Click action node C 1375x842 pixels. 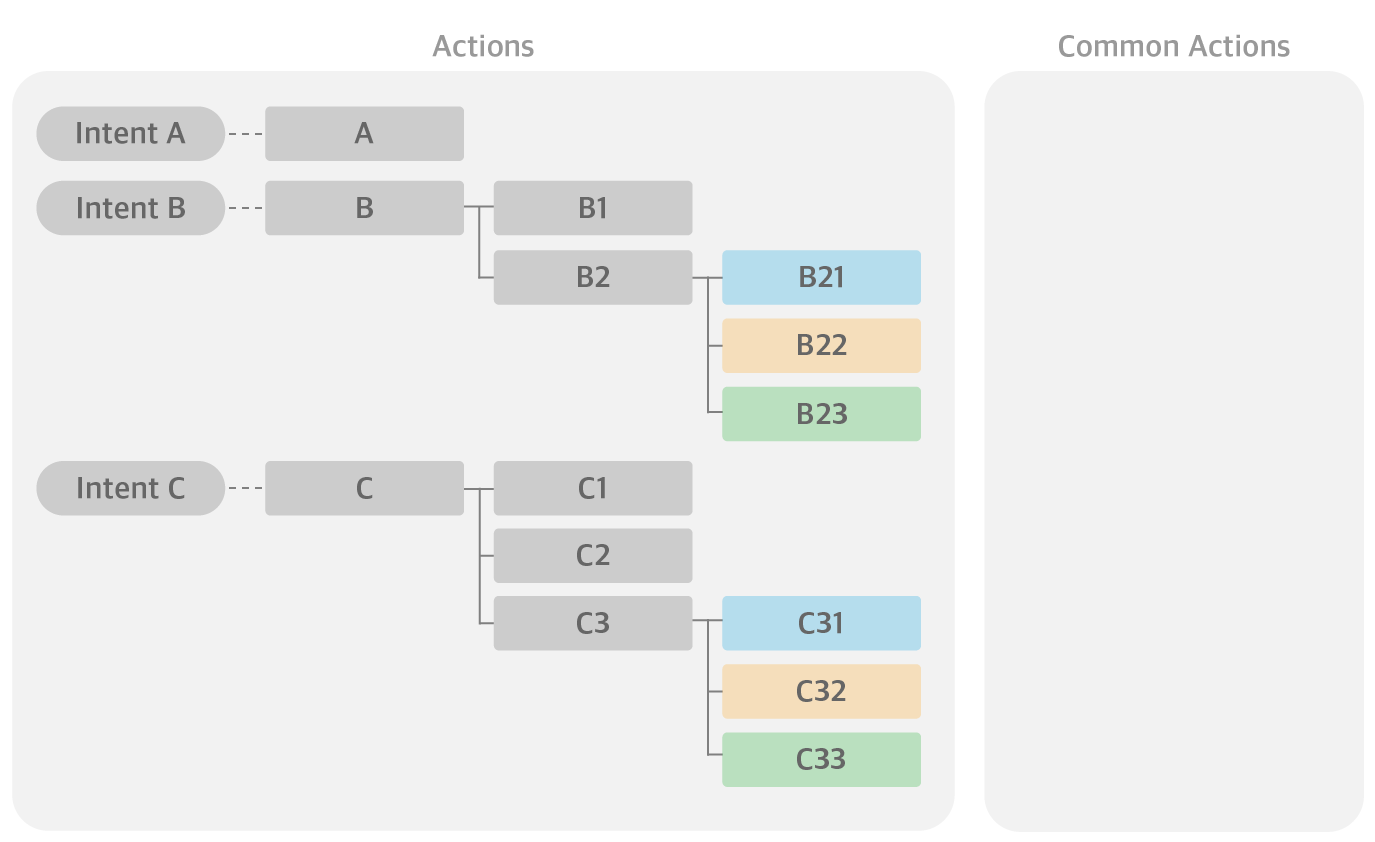pos(364,488)
